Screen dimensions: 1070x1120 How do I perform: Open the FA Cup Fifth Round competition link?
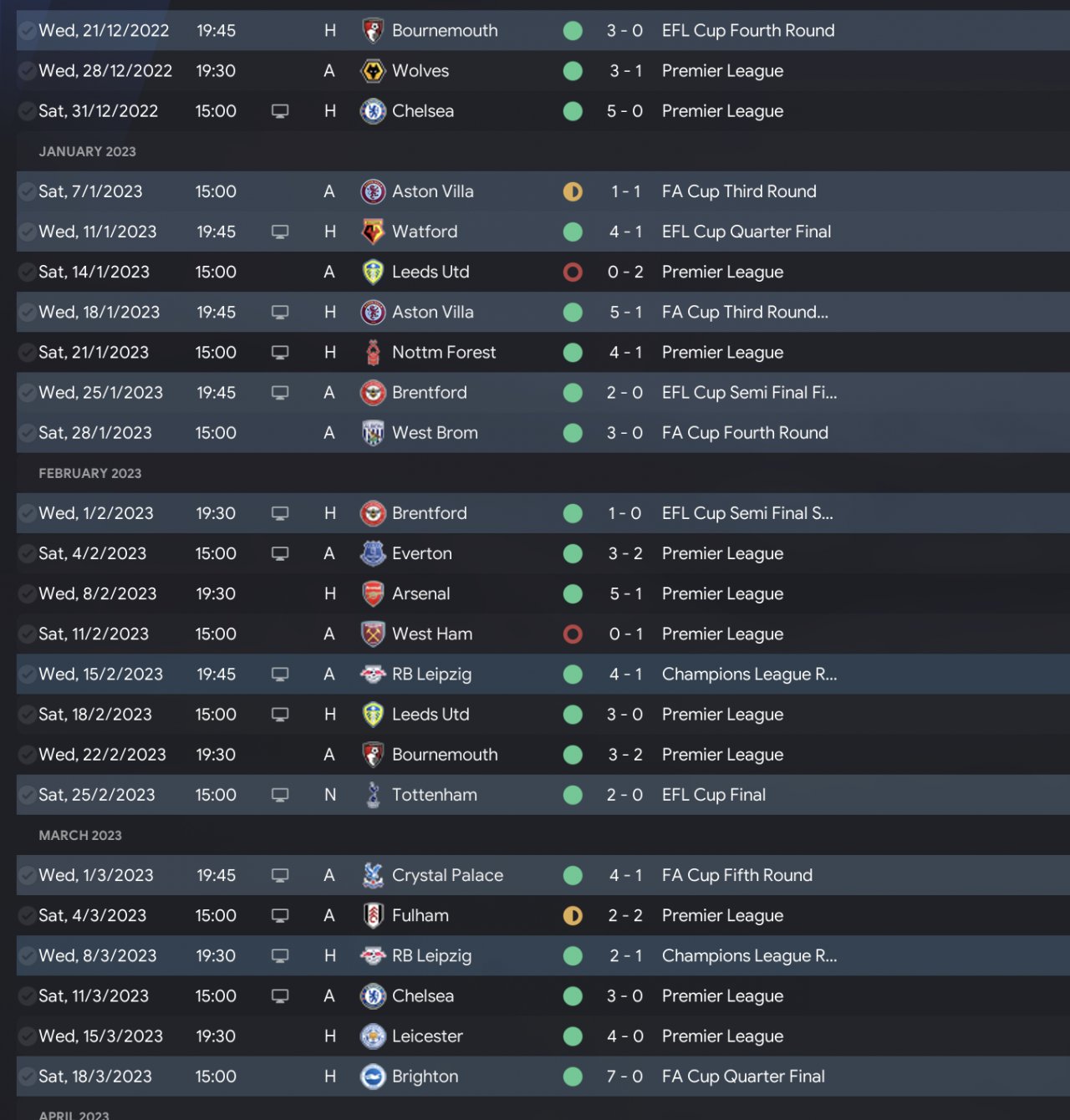[x=736, y=875]
